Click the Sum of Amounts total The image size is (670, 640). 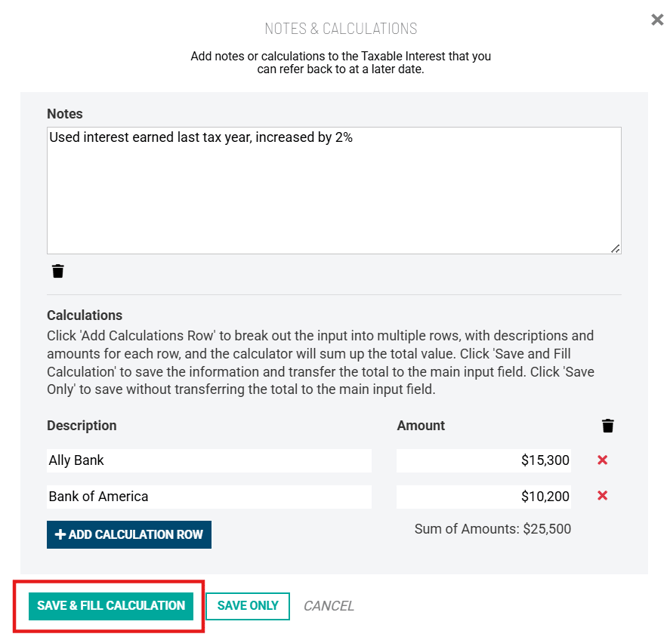[x=493, y=529]
